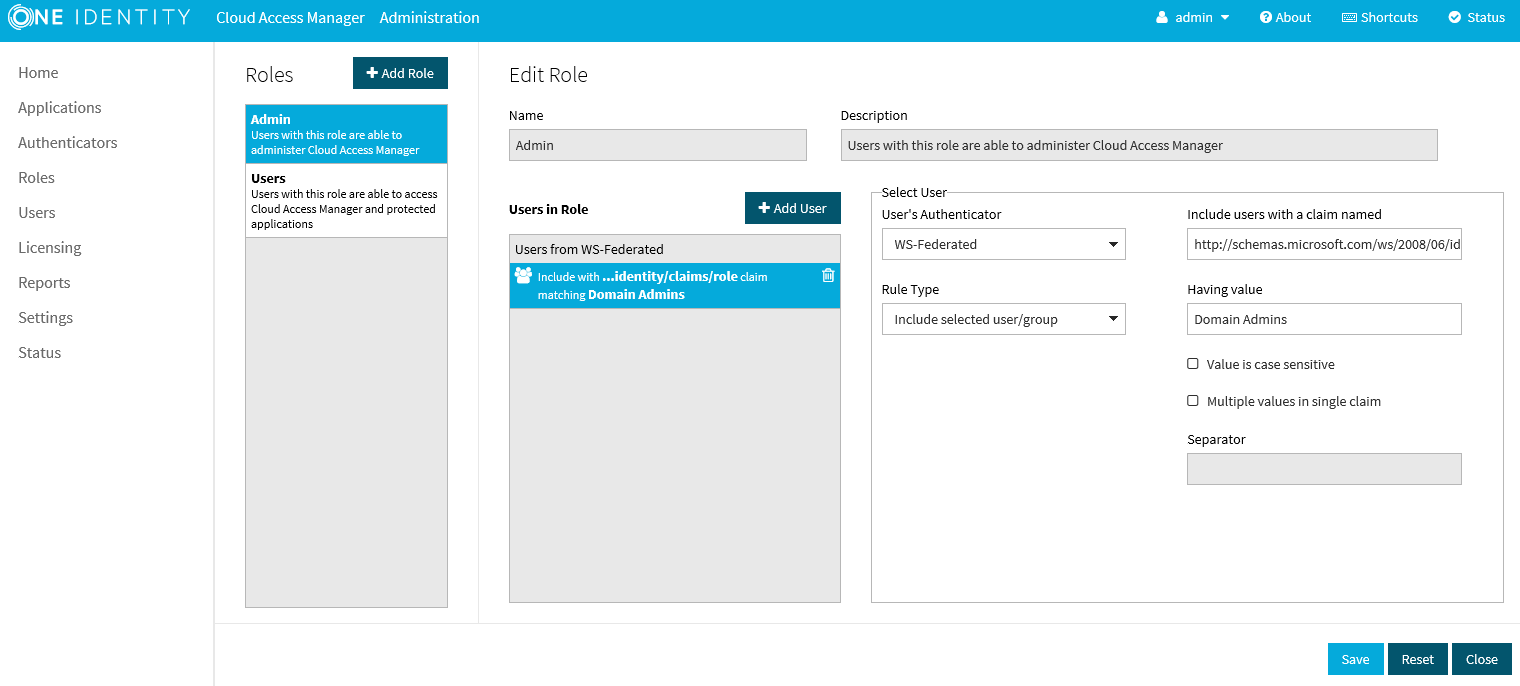
Task: Click the Administration header link
Action: [430, 17]
